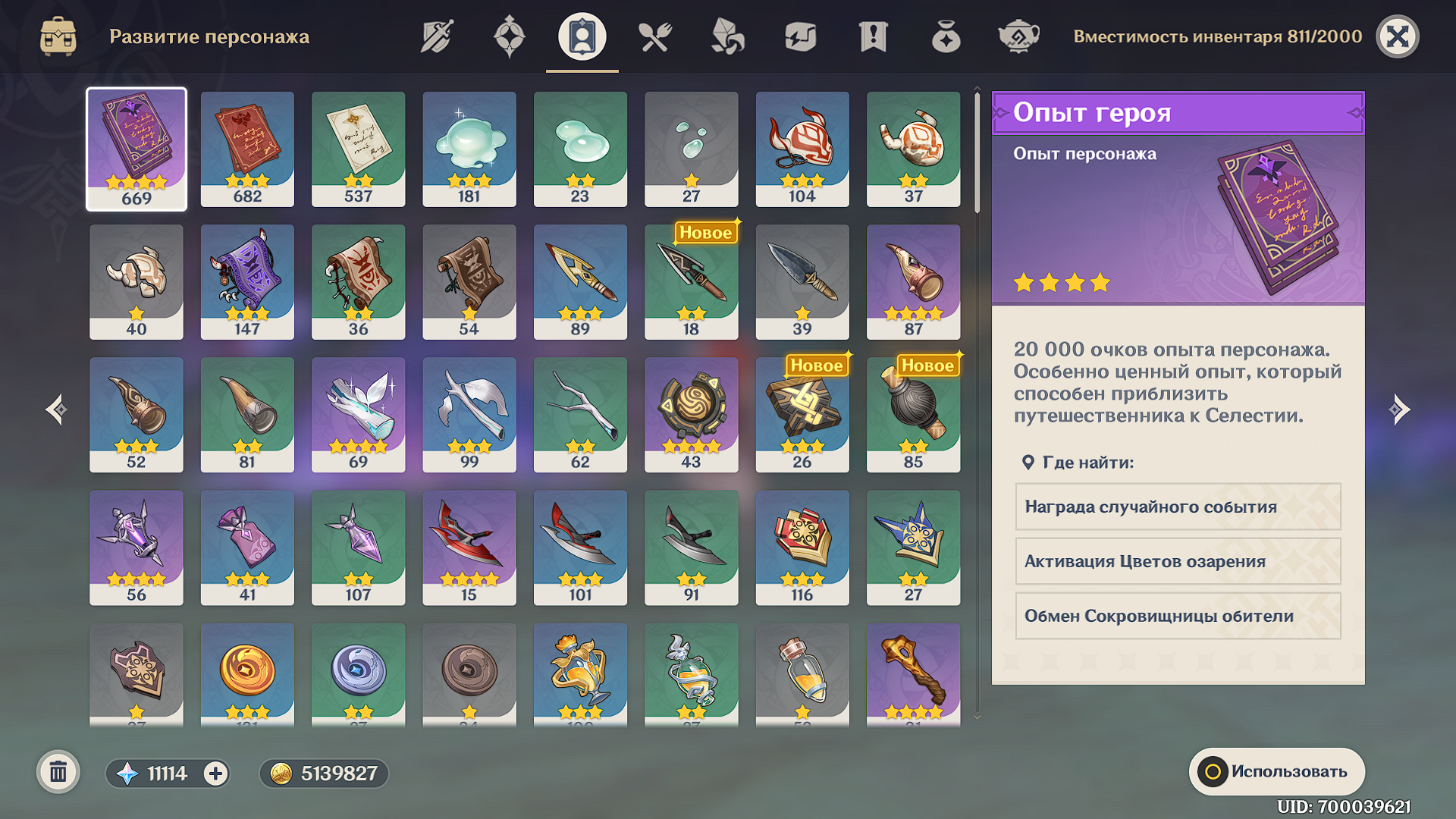1456x819 pixels.
Task: Click the trash can delete icon
Action: coord(58,773)
